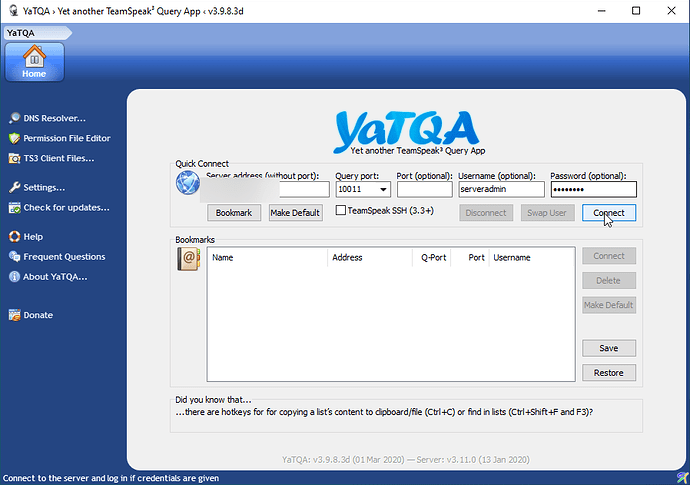690x485 pixels.
Task: Expand the Query port dropdown
Action: [384, 189]
